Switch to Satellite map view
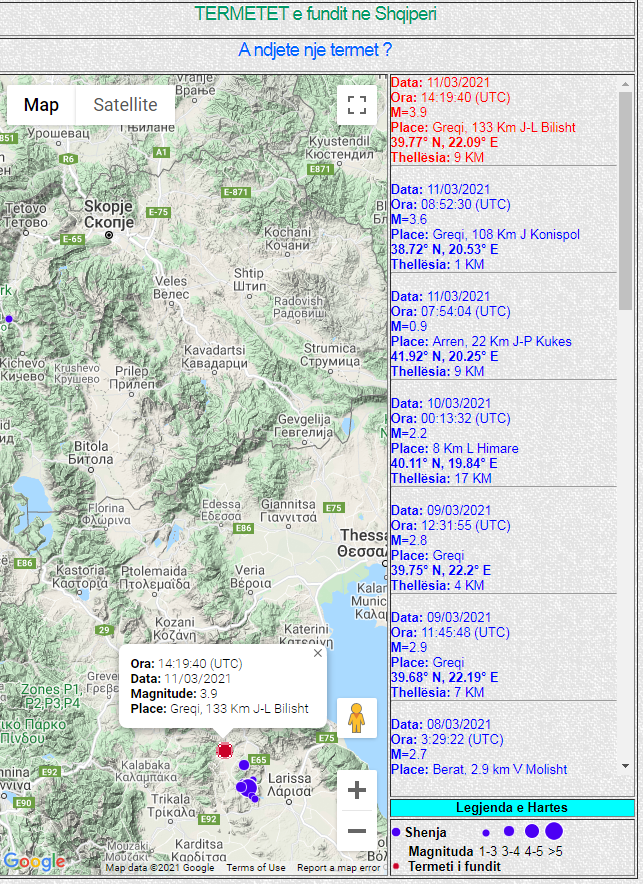 (x=125, y=105)
